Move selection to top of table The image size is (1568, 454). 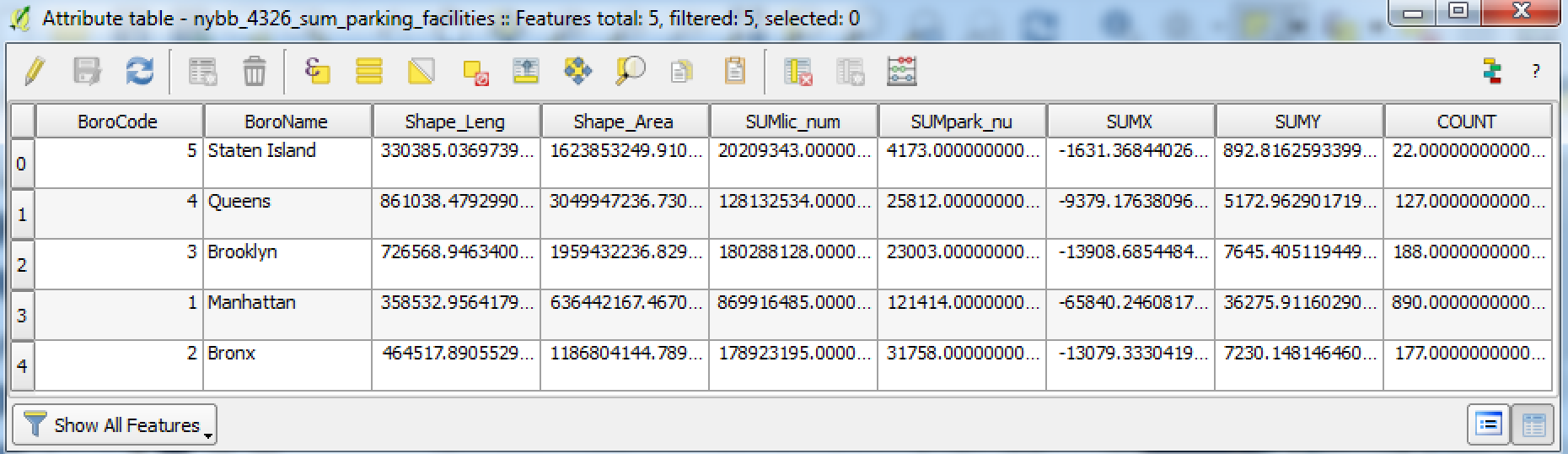(526, 72)
